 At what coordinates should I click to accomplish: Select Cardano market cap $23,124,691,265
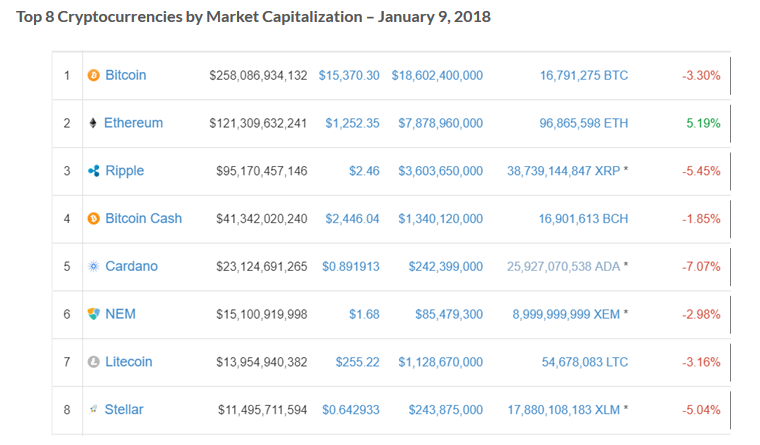(262, 267)
